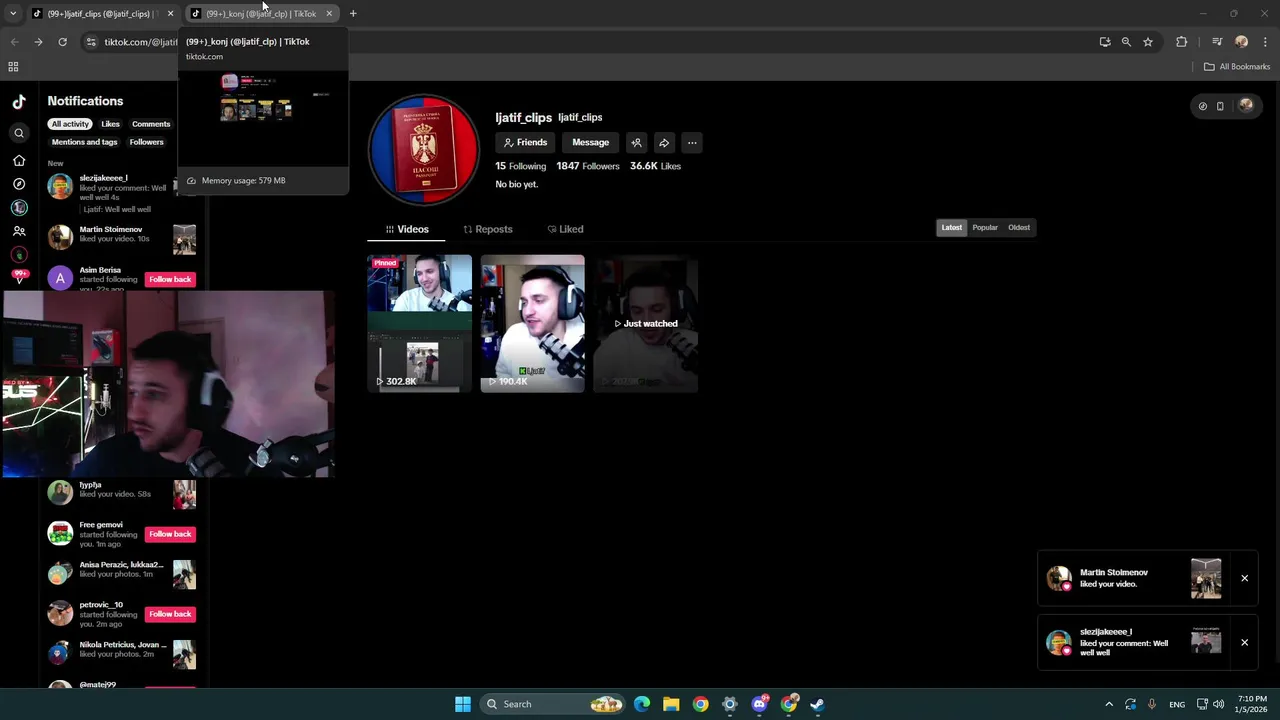The image size is (1280, 720).
Task: Click the share arrow icon on profile
Action: pyautogui.click(x=664, y=143)
